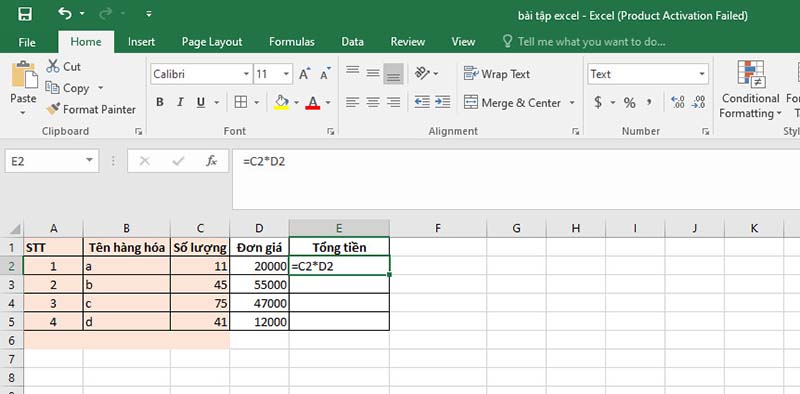Middle align cell contents
The image size is (800, 394).
[x=373, y=73]
